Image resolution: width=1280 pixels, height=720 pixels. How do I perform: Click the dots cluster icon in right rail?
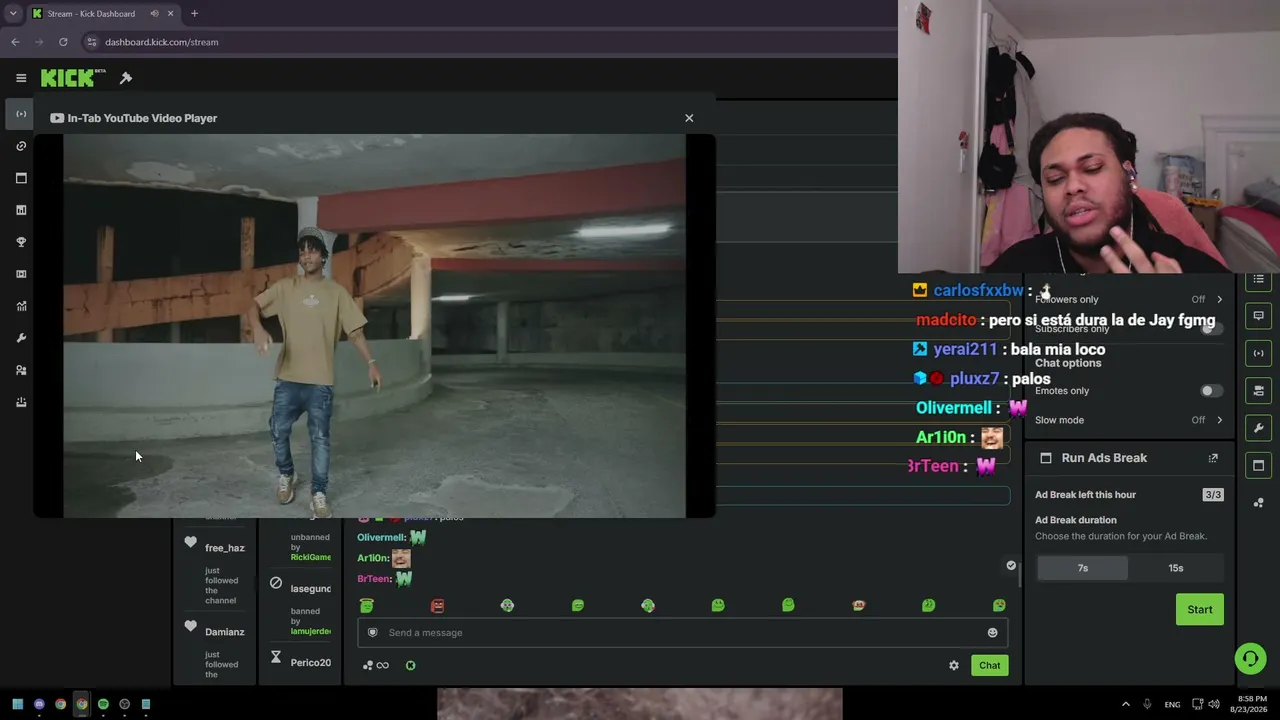[x=1259, y=502]
